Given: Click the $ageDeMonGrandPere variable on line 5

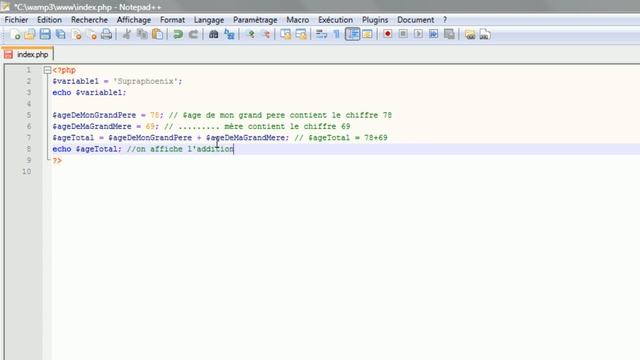Looking at the screenshot, I should tap(94, 115).
